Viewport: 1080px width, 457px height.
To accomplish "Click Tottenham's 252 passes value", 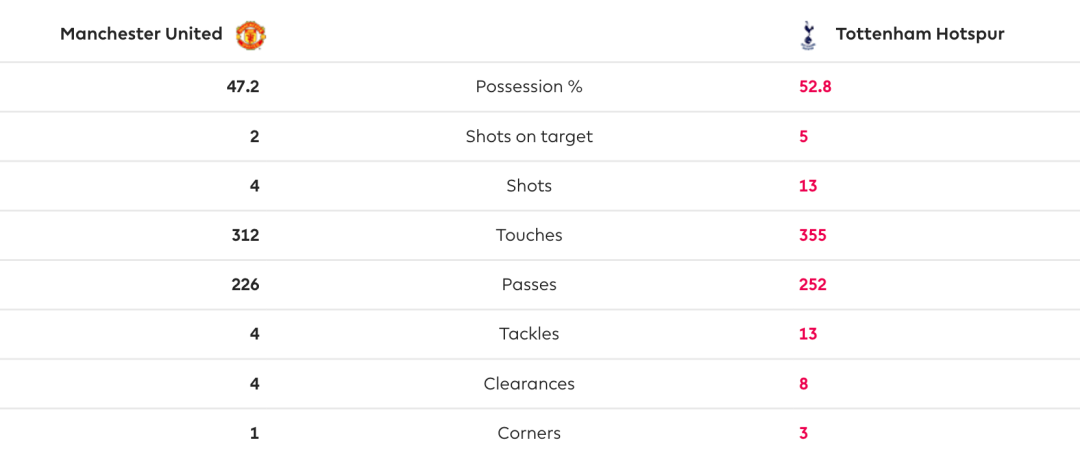I will [x=813, y=285].
